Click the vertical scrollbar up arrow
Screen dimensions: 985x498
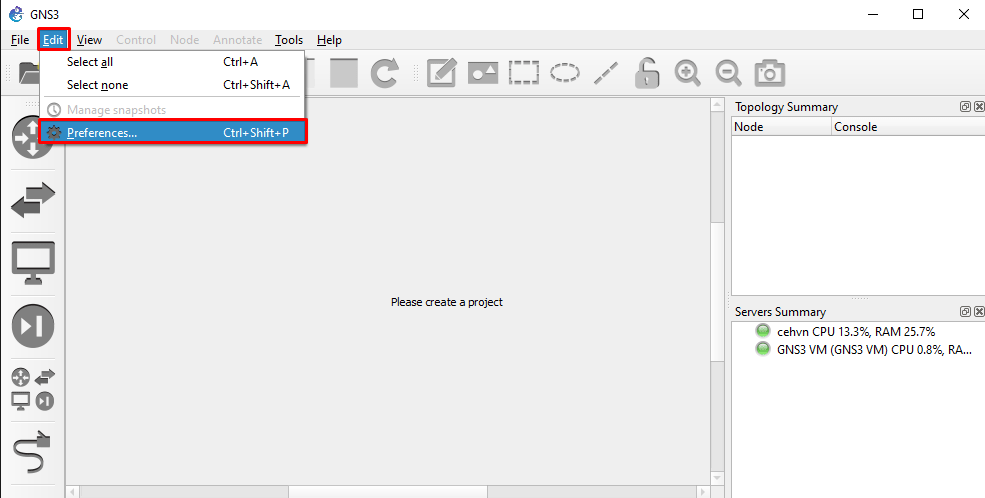[x=717, y=105]
